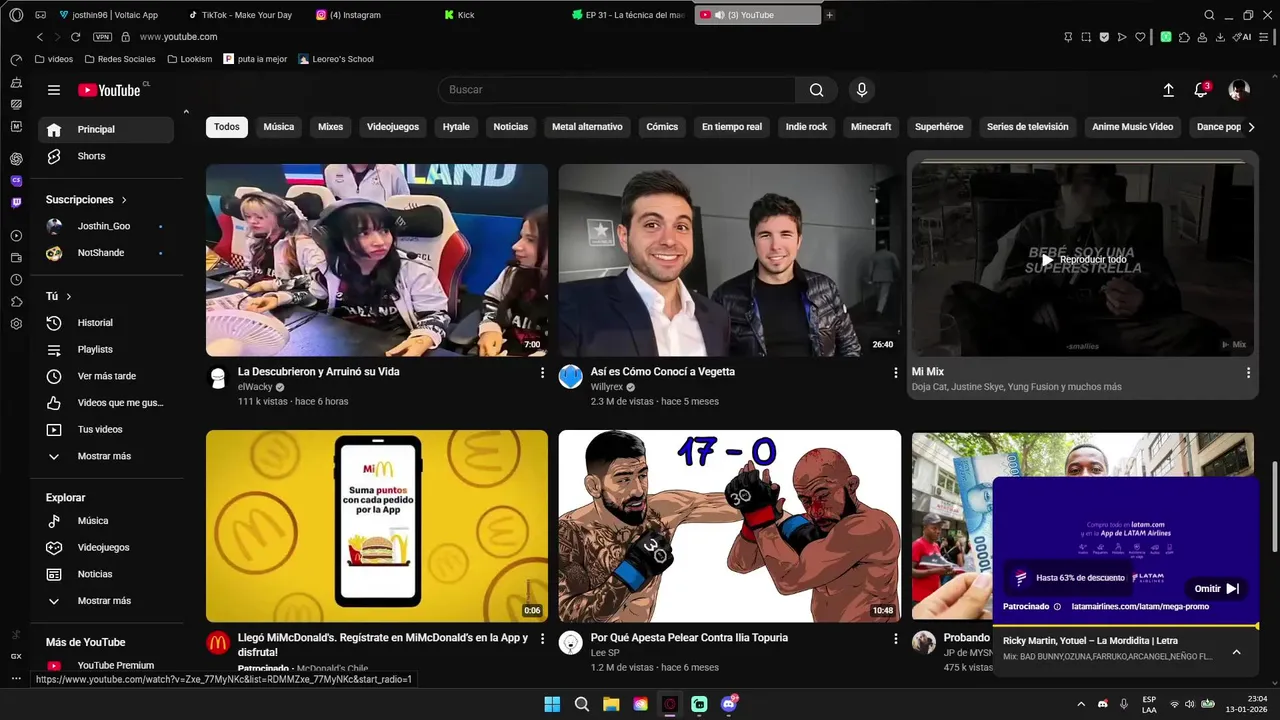The height and width of the screenshot is (720, 1280).
Task: Skip the ad with Omitir
Action: coord(1217,589)
